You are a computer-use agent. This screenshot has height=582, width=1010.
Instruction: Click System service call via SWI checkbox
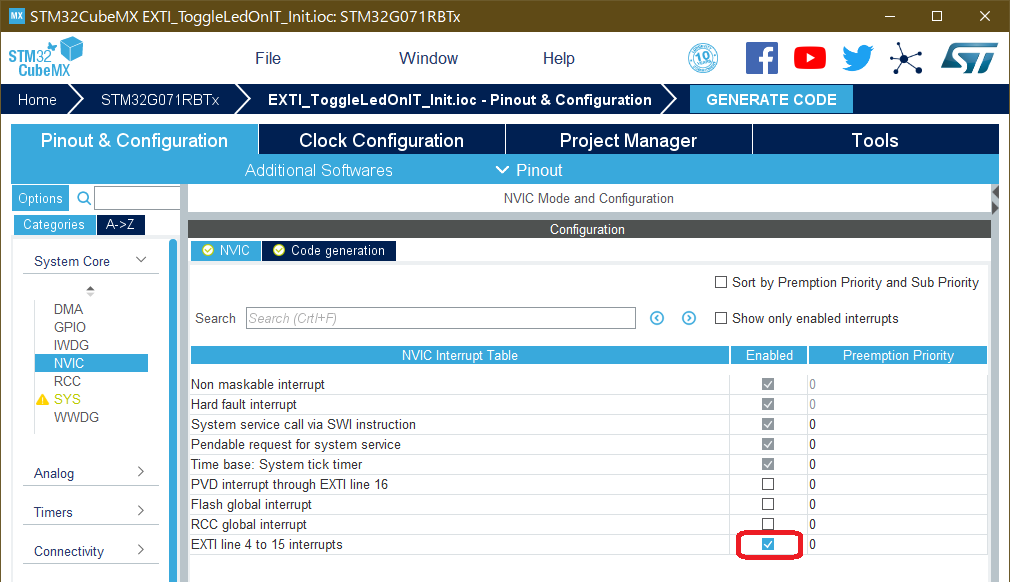tap(768, 424)
